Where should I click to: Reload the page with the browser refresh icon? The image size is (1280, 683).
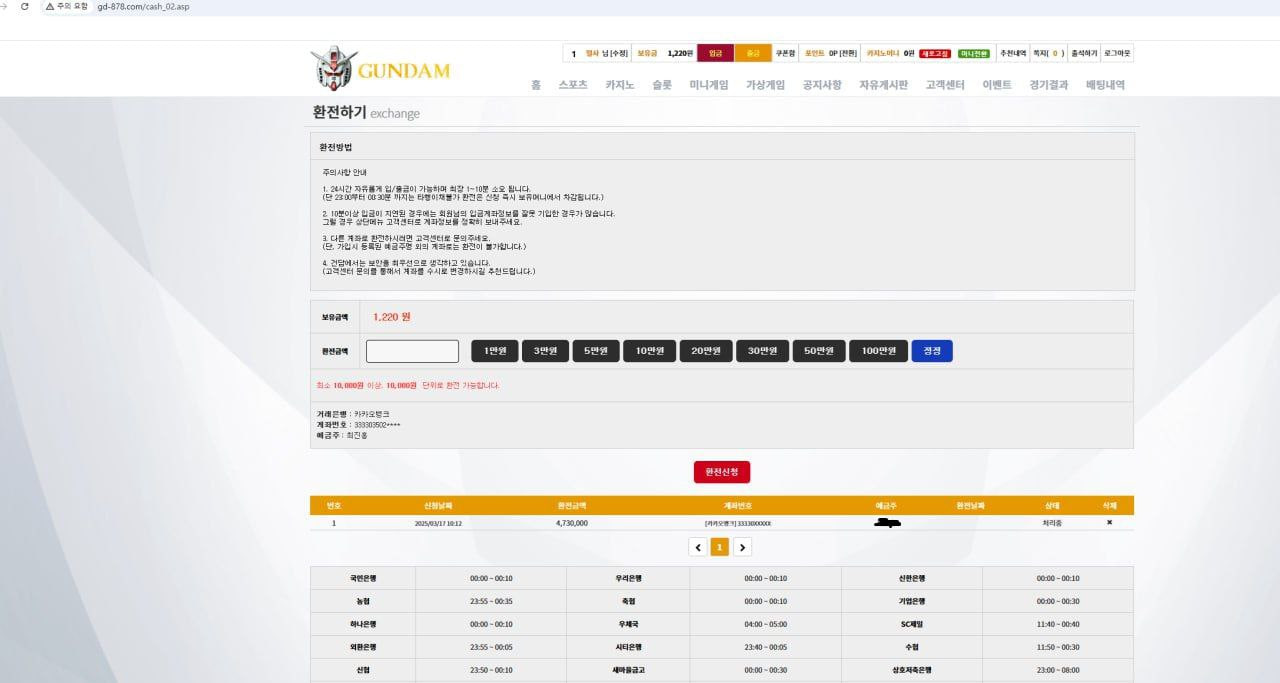coord(25,6)
